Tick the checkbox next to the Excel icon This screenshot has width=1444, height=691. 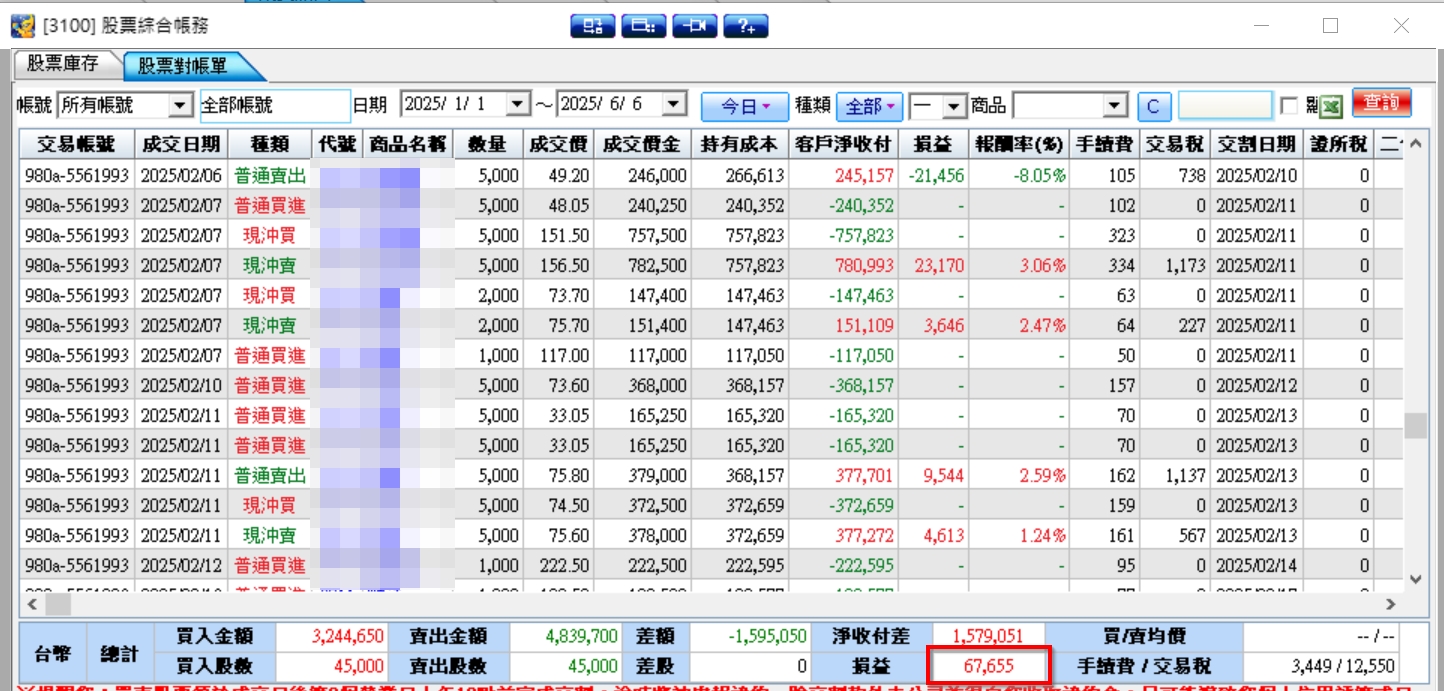tap(1289, 105)
